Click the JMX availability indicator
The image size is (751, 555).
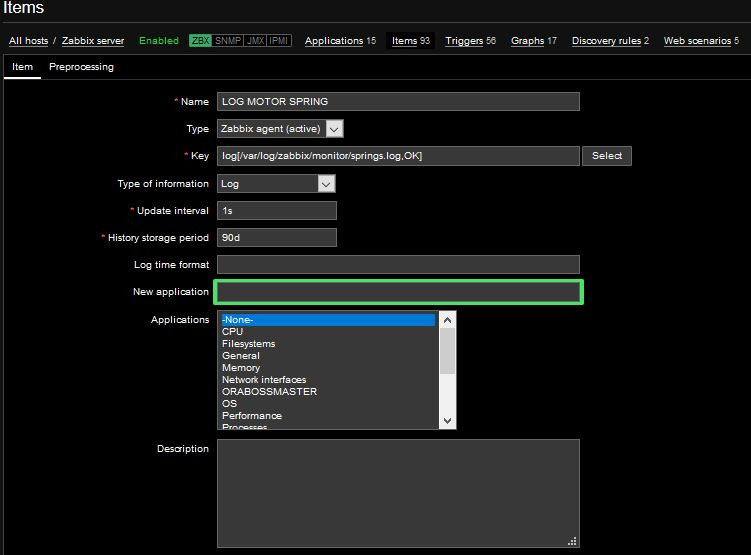point(255,41)
